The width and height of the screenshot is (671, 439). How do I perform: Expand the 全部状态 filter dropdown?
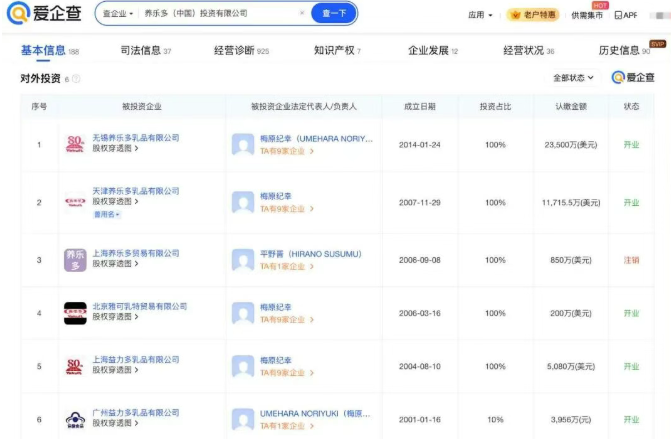(x=573, y=78)
